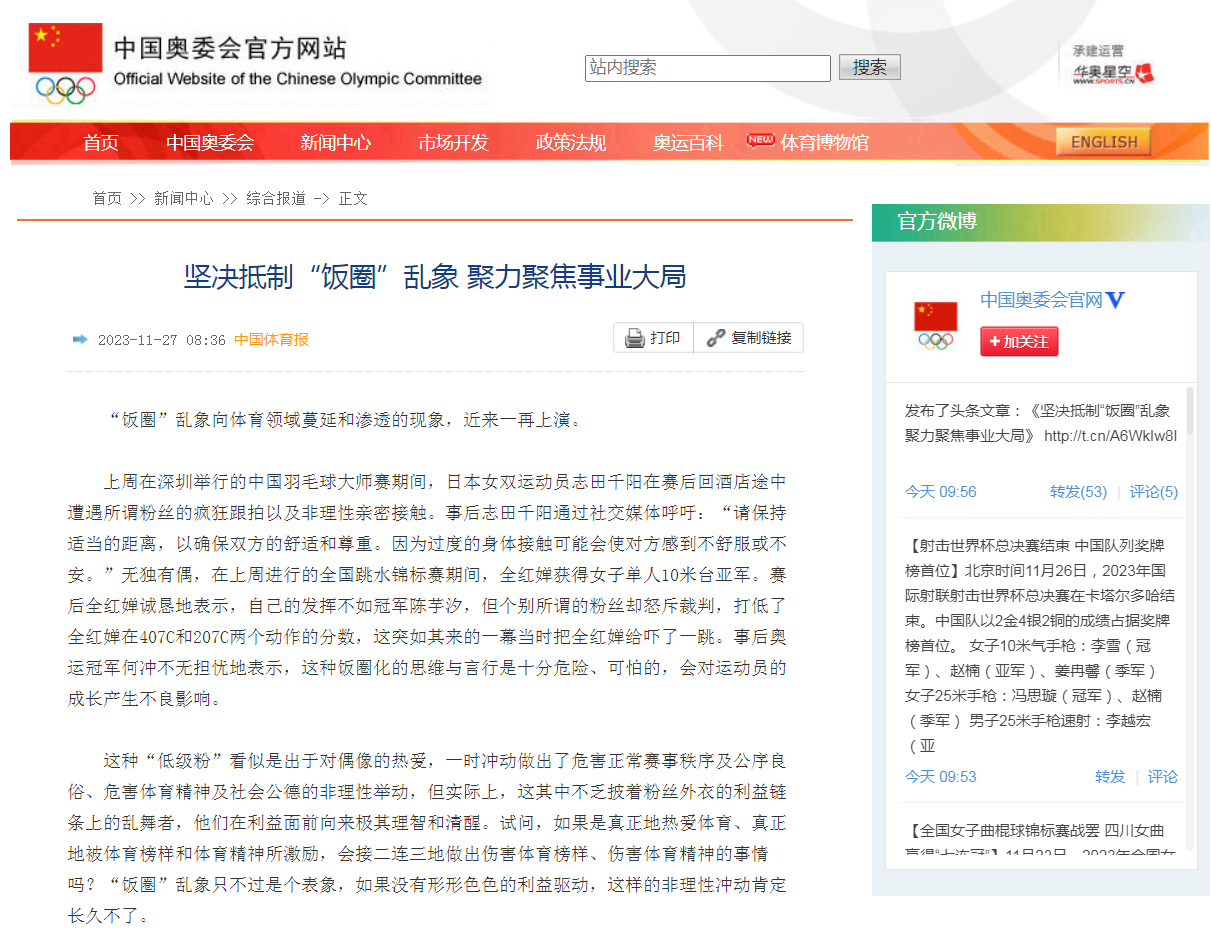
Task: Click the printer icon beside 打印
Action: pos(634,338)
